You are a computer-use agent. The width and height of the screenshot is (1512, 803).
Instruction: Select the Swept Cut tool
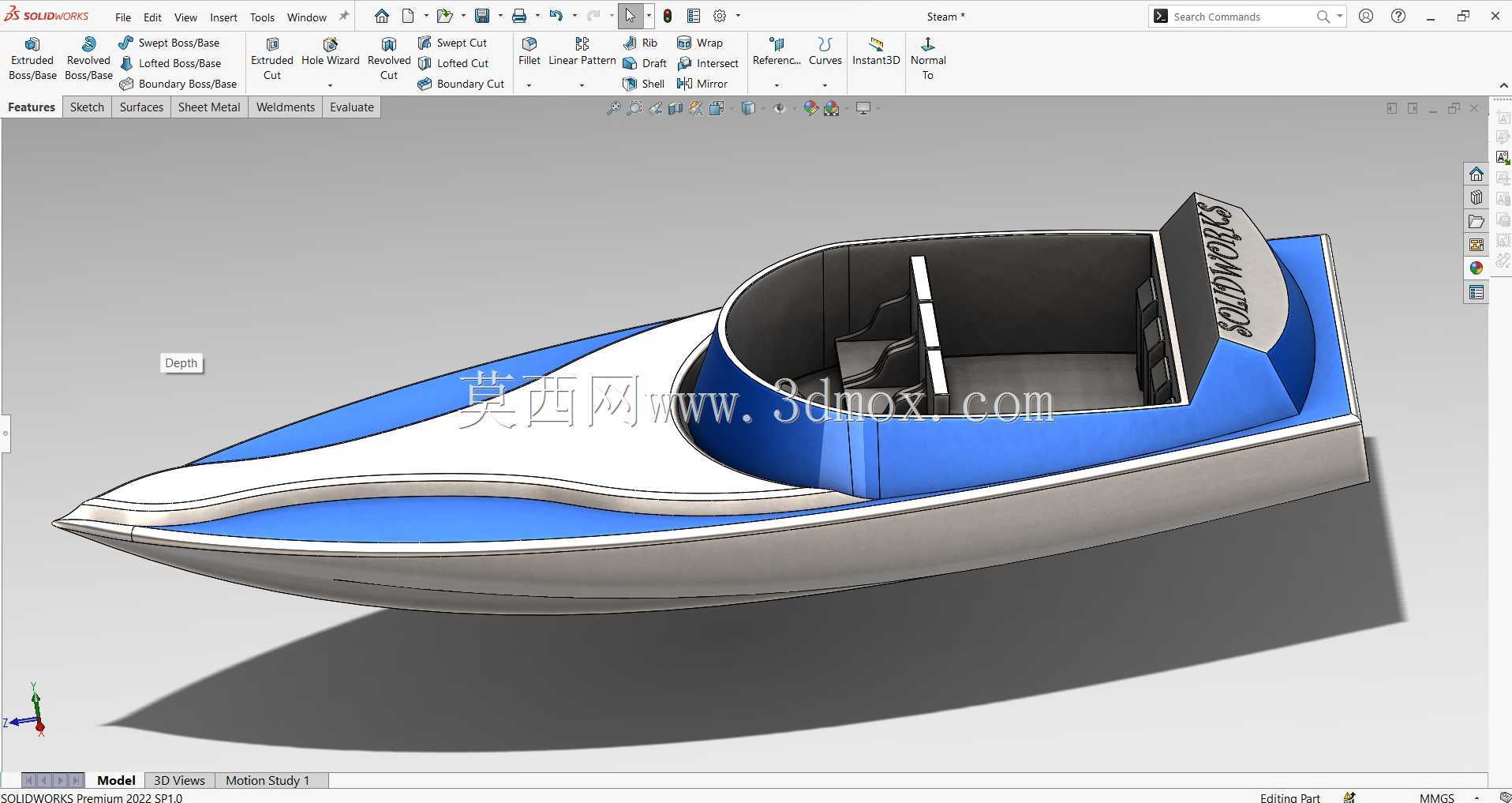pos(453,43)
